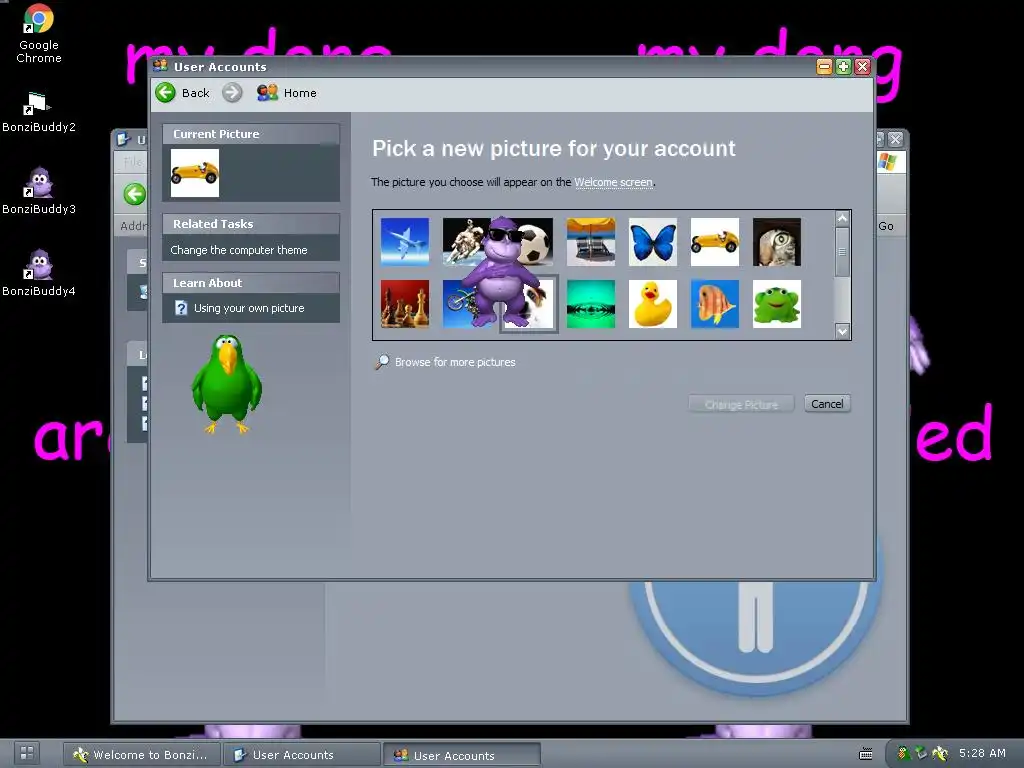This screenshot has height=768, width=1024.
Task: Switch to Welcome to Bonzi taskbar window
Action: pyautogui.click(x=142, y=755)
